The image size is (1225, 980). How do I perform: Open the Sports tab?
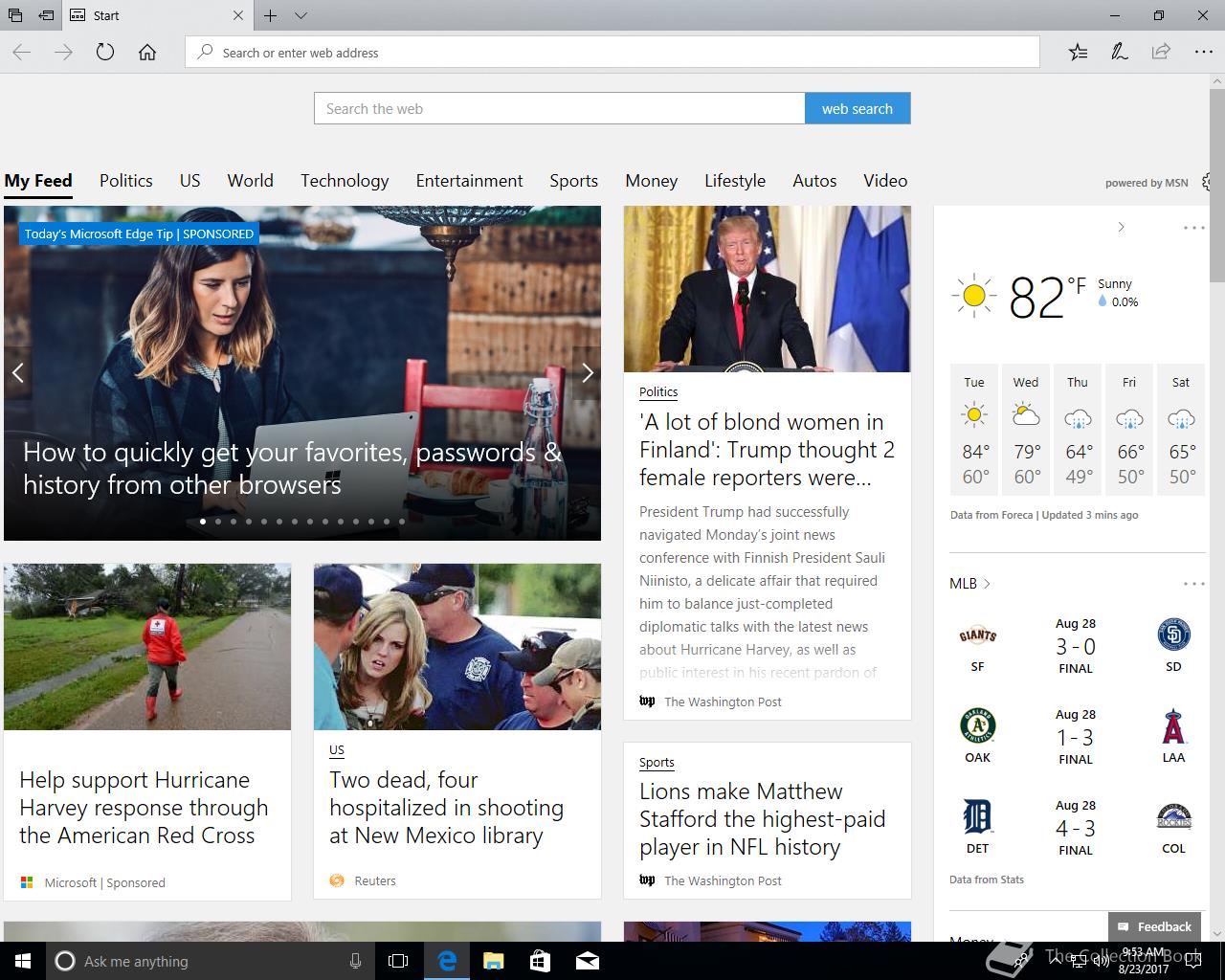point(573,181)
